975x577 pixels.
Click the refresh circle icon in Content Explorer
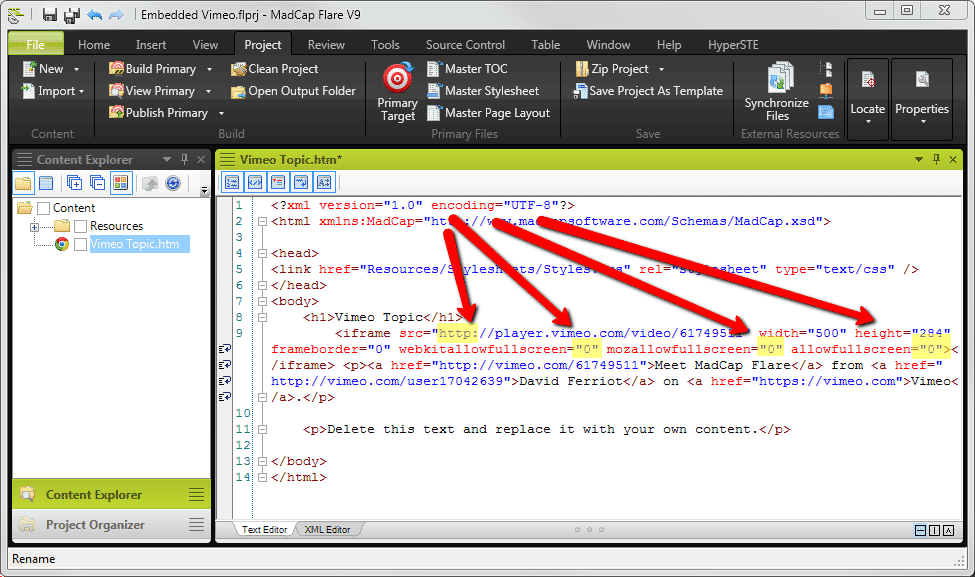(x=173, y=183)
